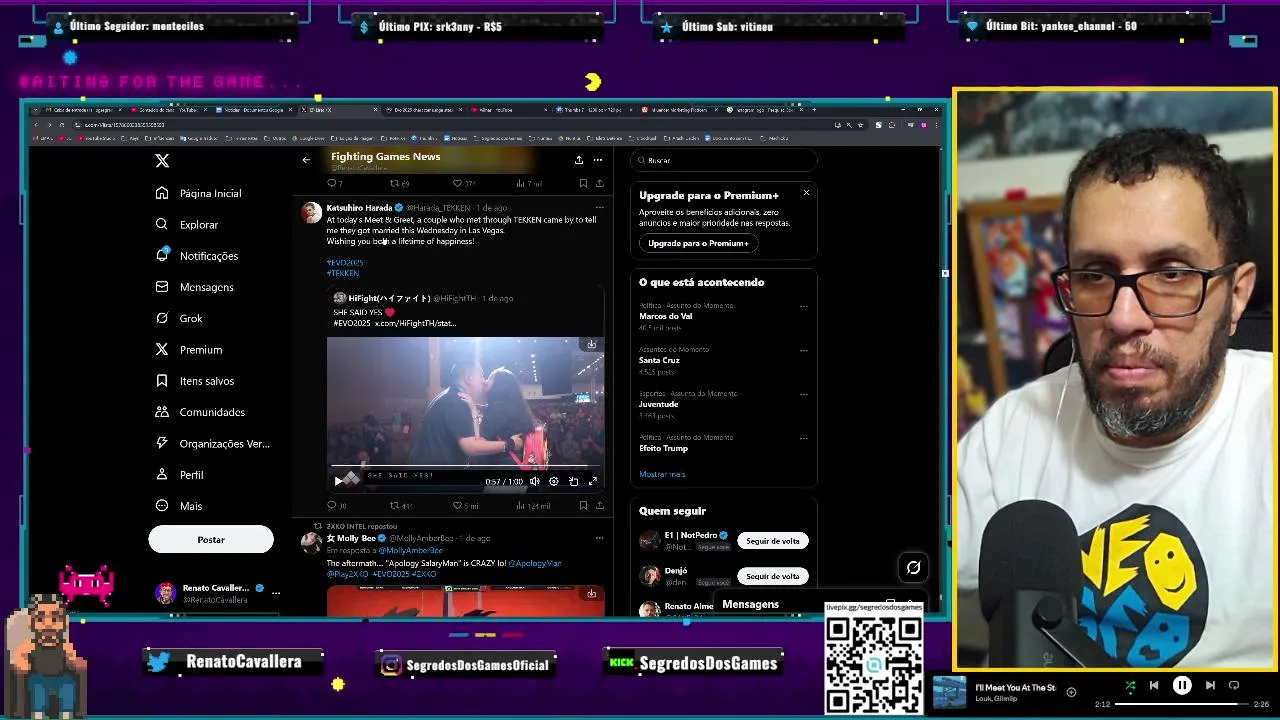
Task: Open the Explorar page
Action: [187, 225]
